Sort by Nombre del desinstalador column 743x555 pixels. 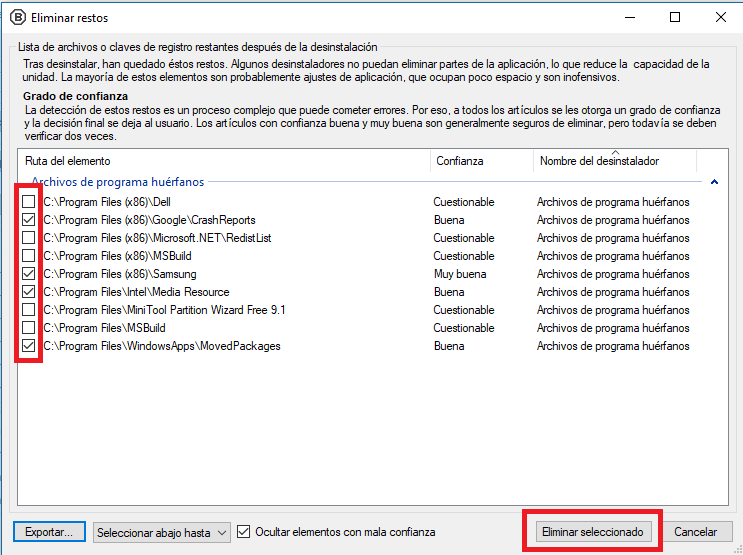[615, 161]
